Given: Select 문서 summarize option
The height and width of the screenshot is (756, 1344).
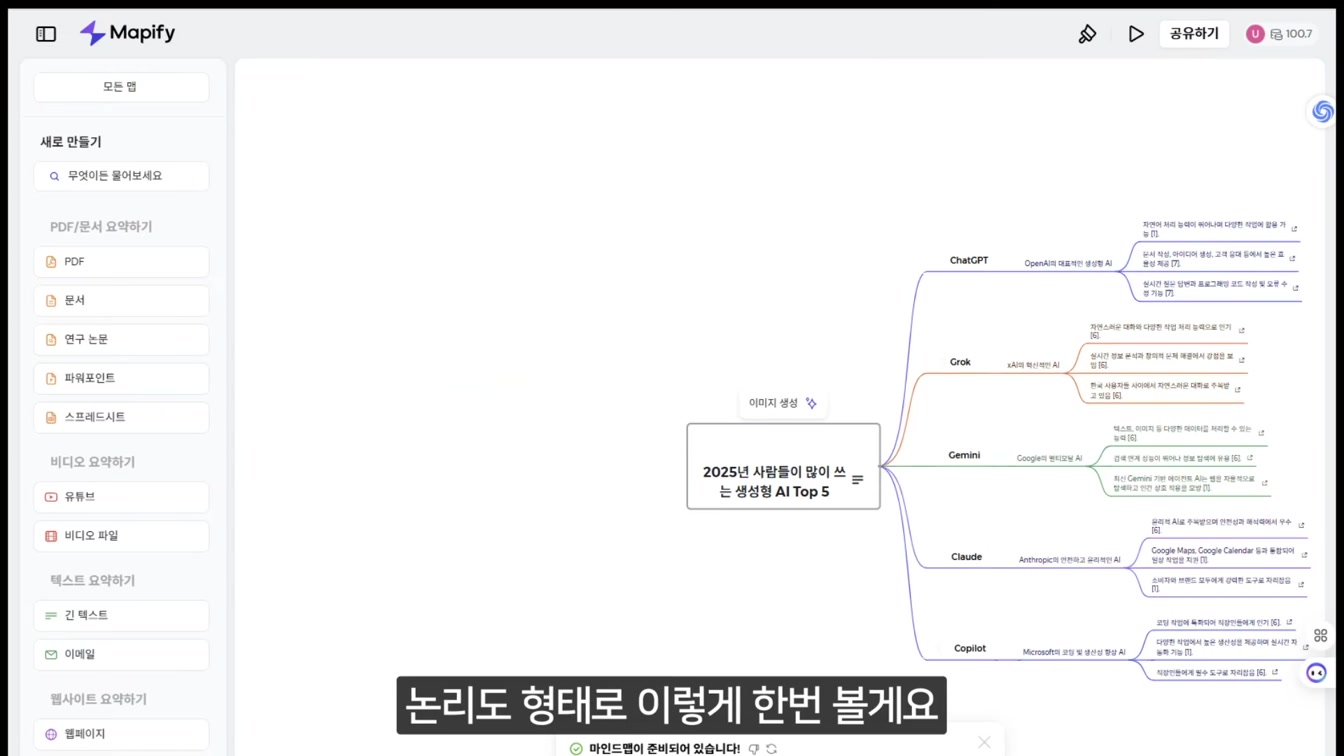Looking at the screenshot, I should point(121,301).
